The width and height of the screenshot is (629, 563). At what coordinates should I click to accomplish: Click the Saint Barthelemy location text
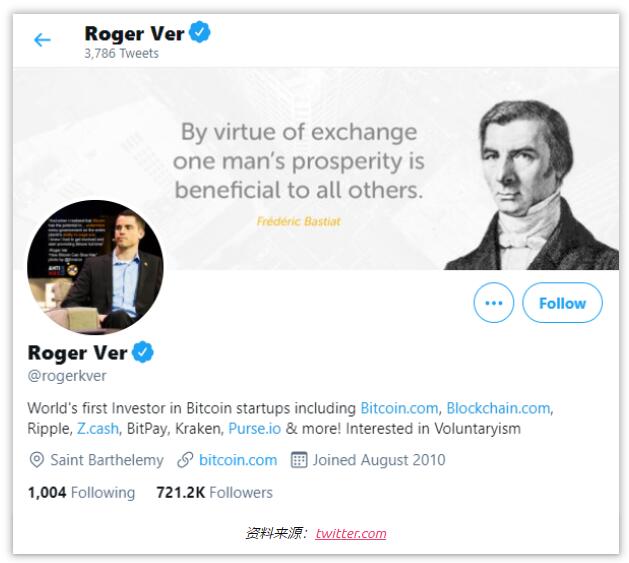(x=107, y=460)
